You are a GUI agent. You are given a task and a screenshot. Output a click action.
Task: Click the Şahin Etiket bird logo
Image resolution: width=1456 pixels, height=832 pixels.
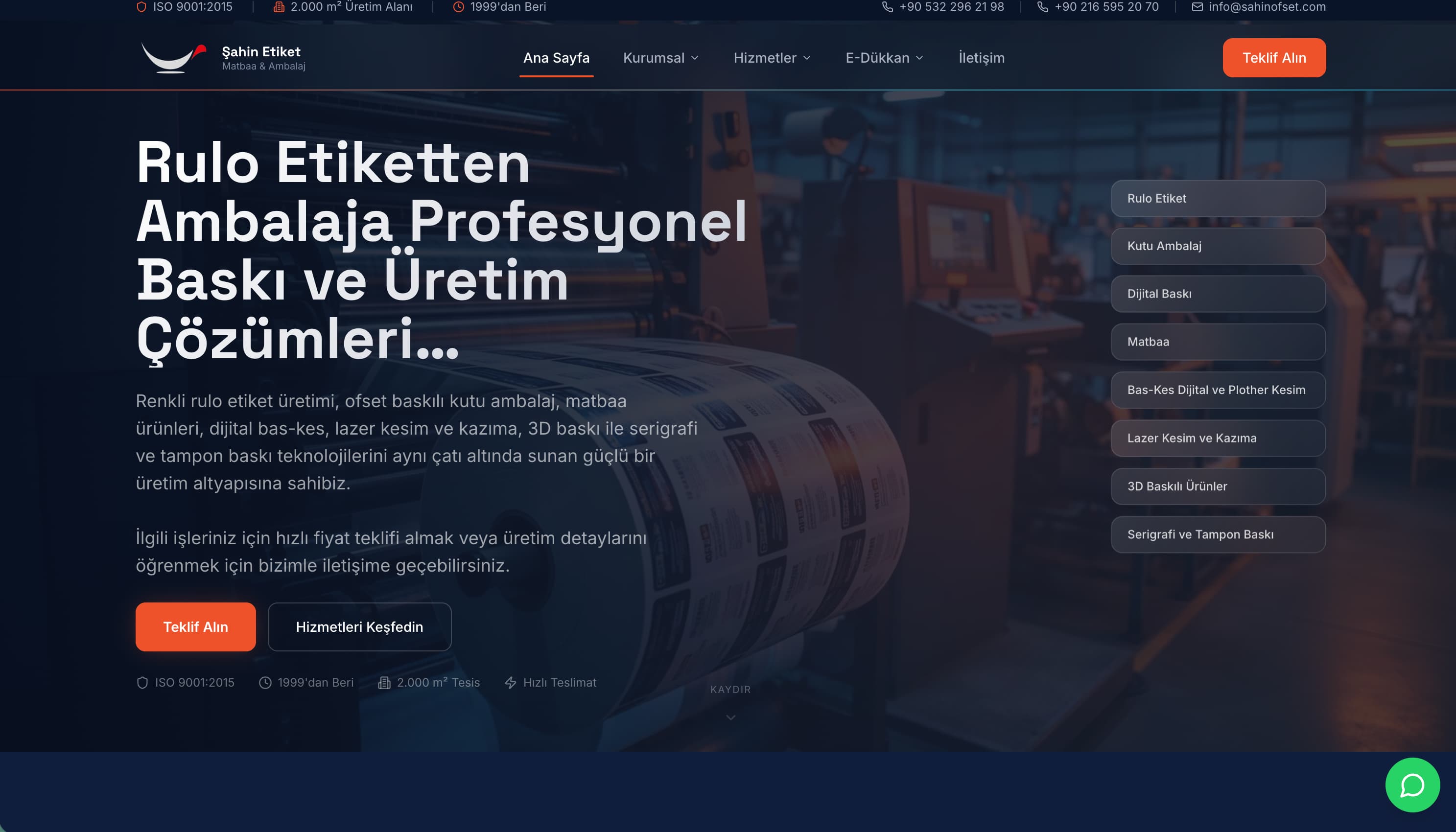(x=173, y=58)
